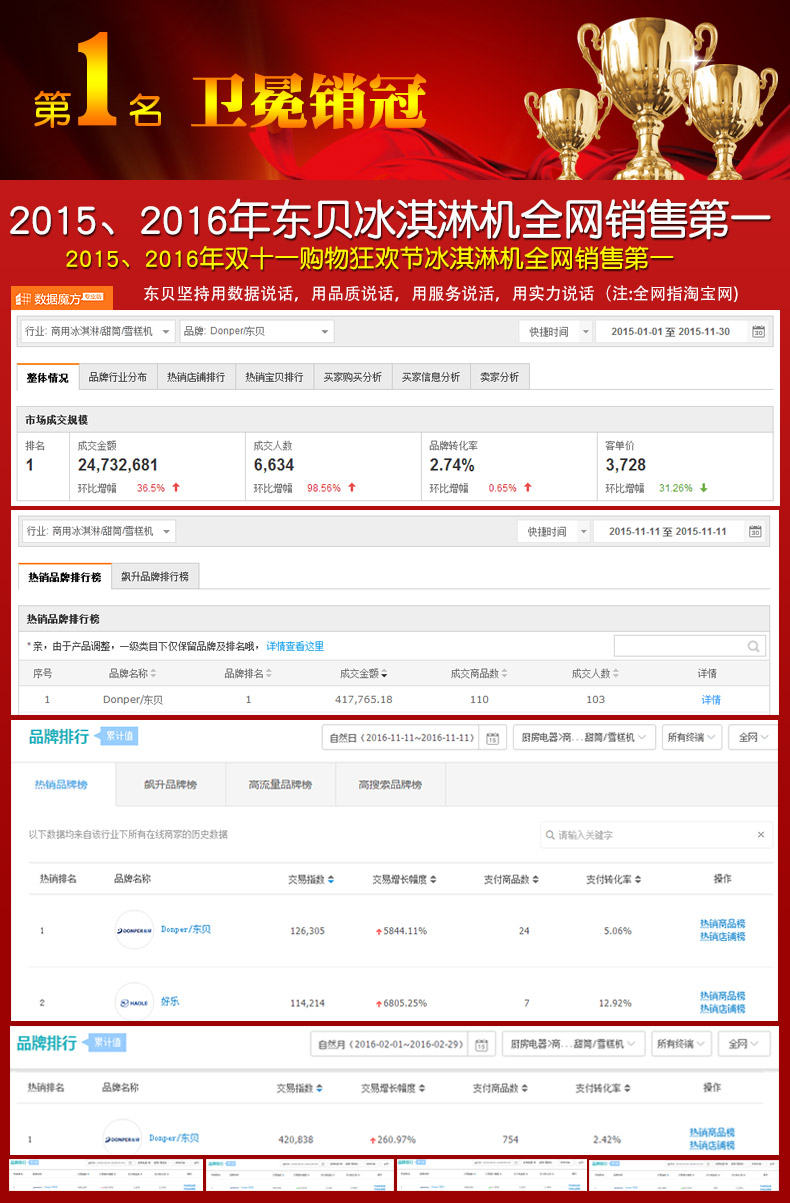
Task: Switch to 买家购买分析 tab
Action: pyautogui.click(x=352, y=377)
